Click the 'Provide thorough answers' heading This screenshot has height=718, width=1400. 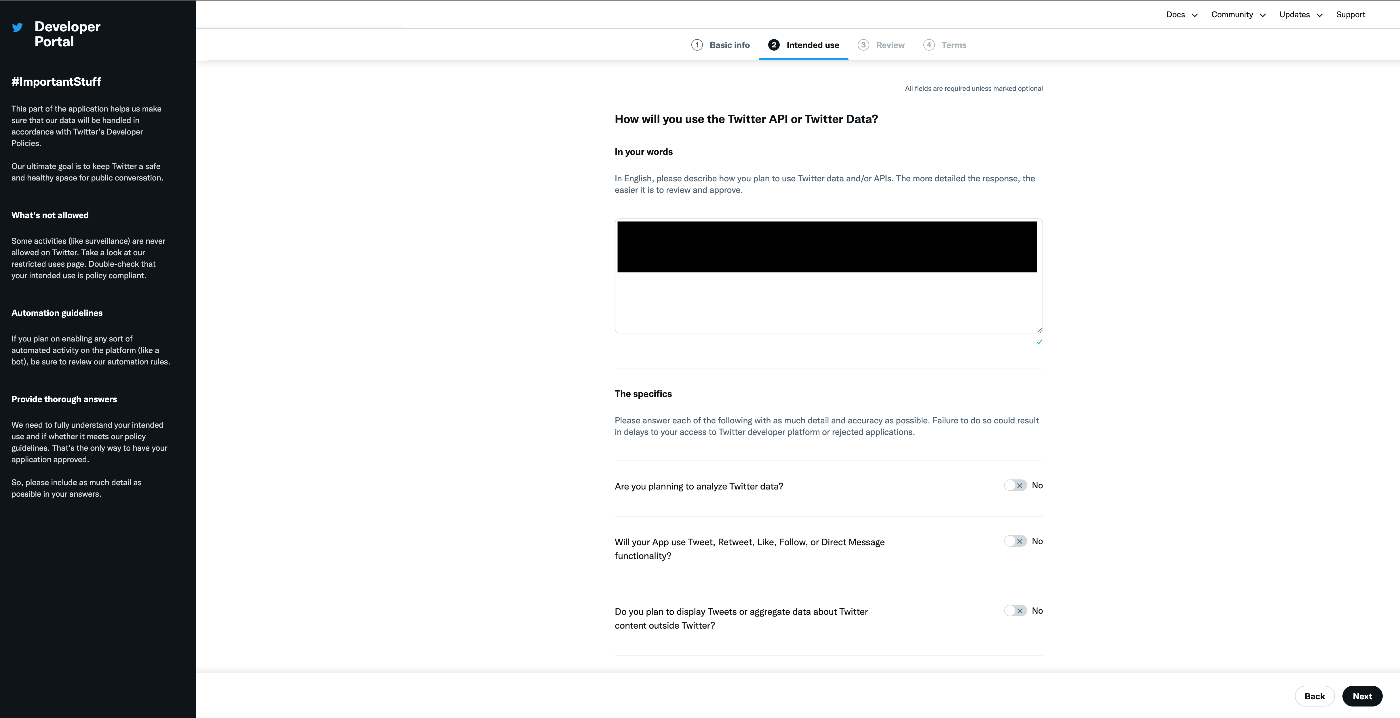point(64,399)
